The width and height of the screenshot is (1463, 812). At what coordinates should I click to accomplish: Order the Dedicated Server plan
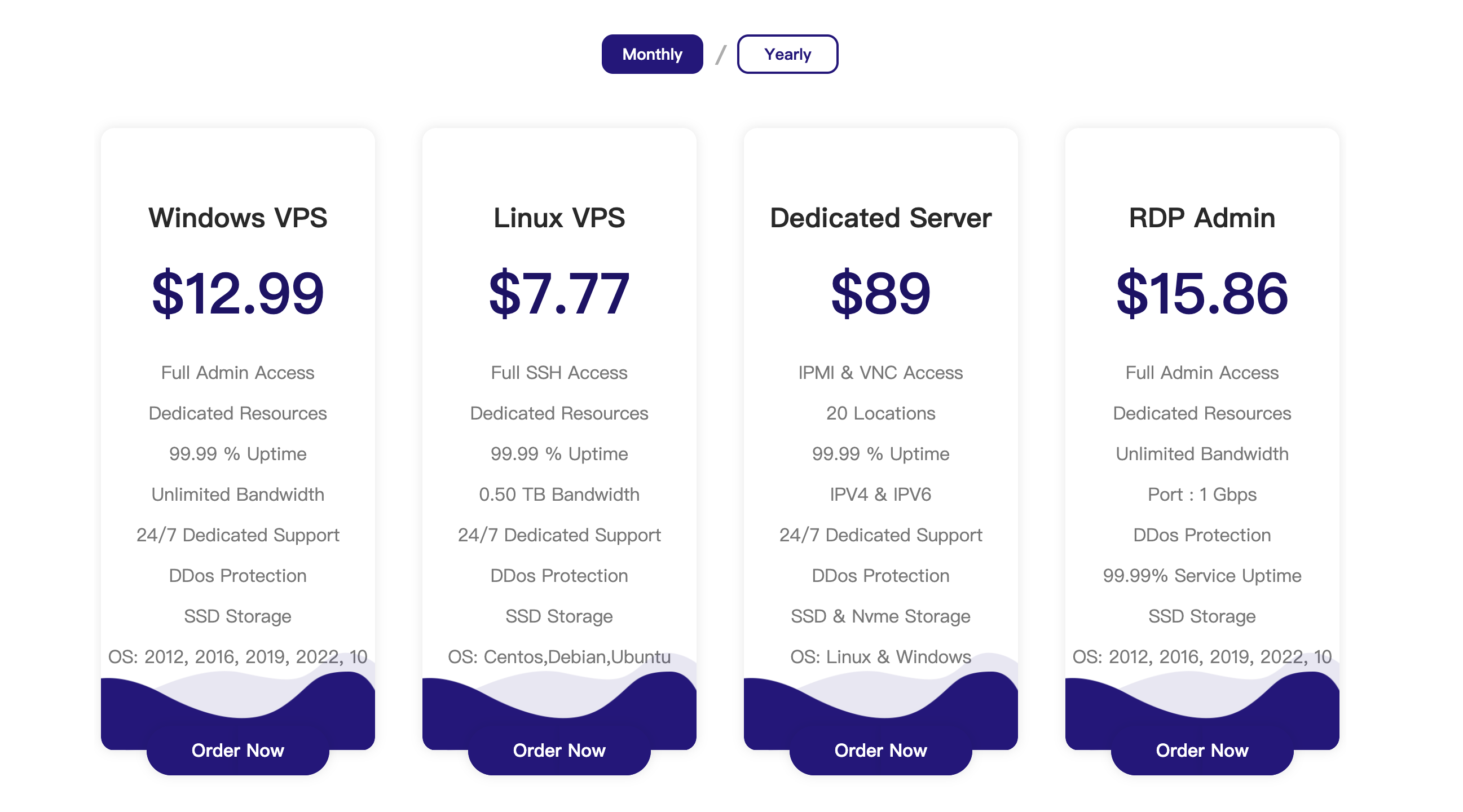pos(880,750)
